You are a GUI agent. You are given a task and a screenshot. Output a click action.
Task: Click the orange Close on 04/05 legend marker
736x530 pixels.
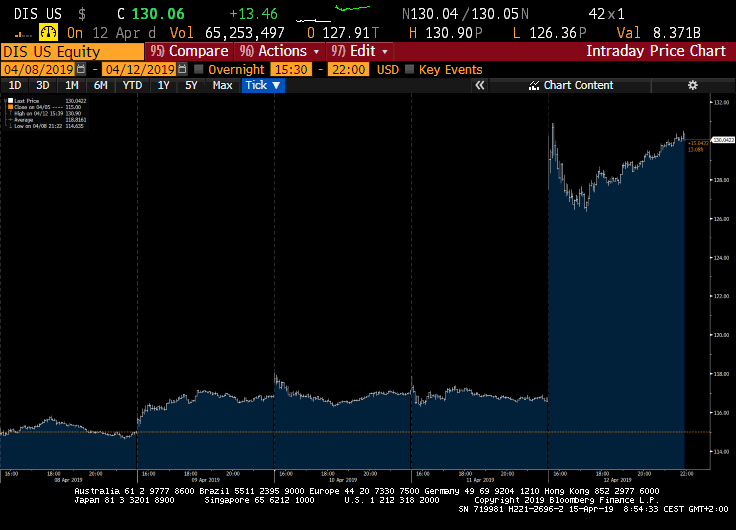click(10, 107)
